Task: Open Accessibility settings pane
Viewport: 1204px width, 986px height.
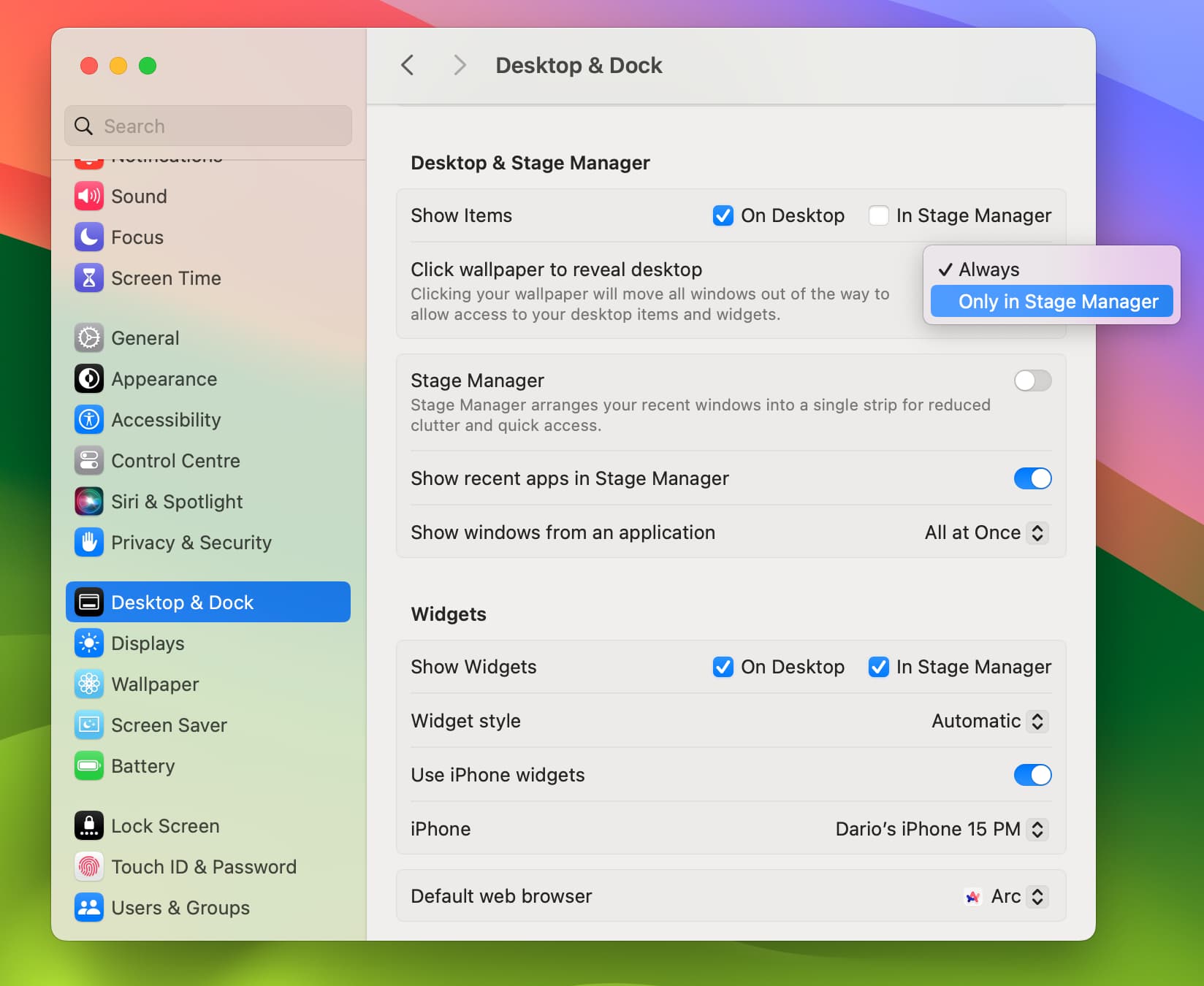Action: pos(208,420)
